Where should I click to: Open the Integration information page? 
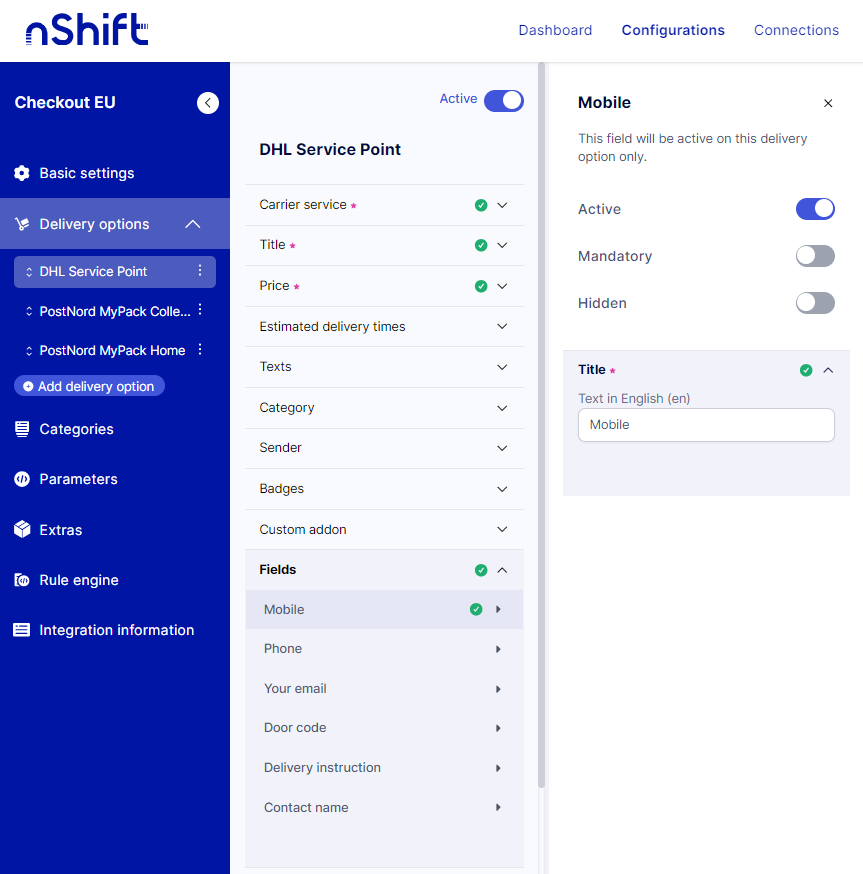116,630
